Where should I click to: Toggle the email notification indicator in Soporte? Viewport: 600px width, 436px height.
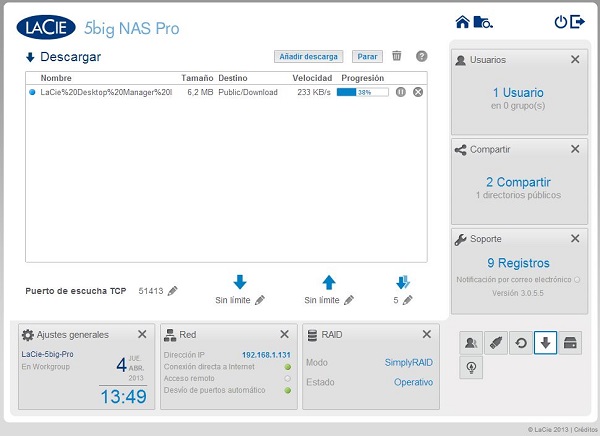click(577, 280)
